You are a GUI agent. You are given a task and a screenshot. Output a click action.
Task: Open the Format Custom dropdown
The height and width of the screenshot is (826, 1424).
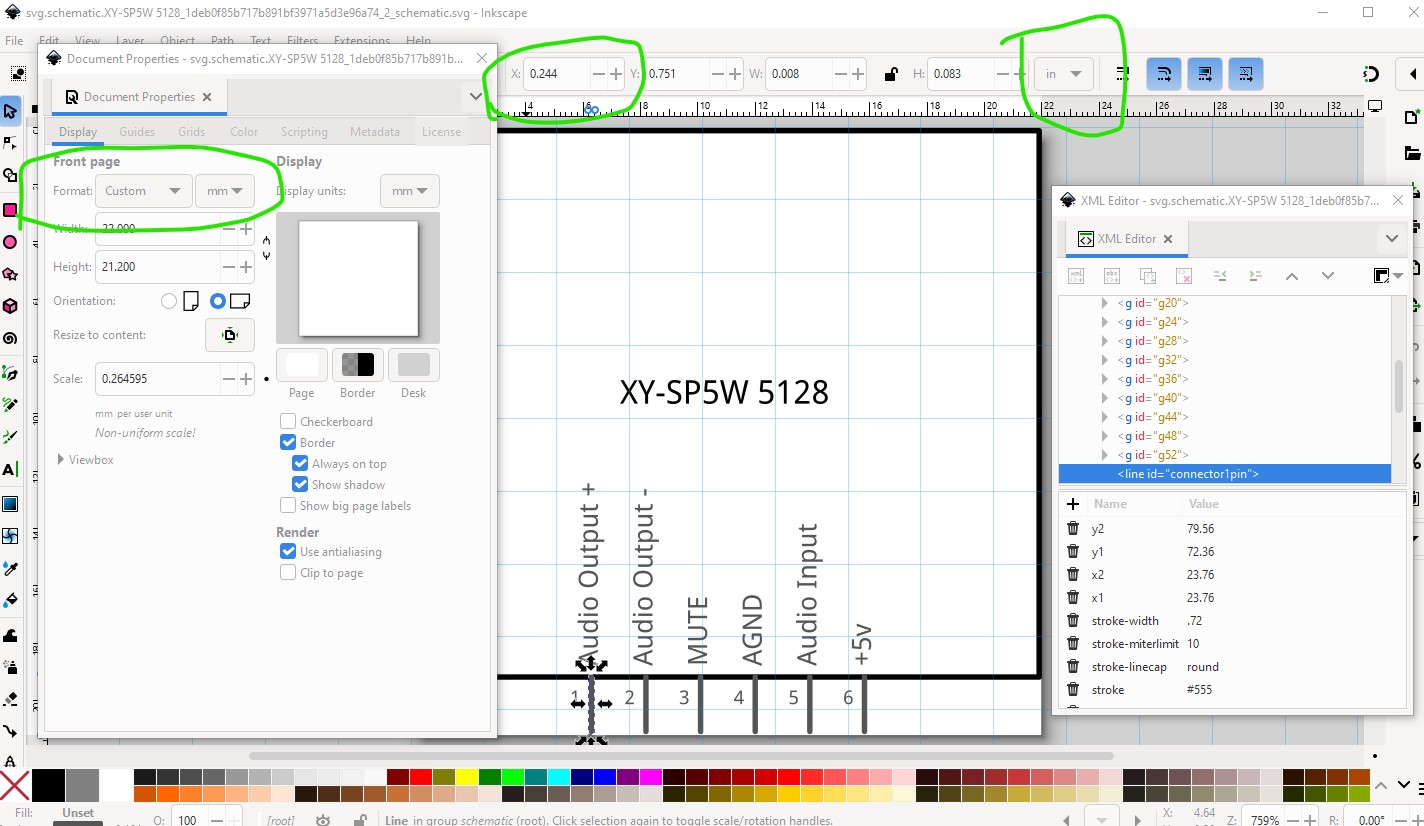(x=143, y=191)
